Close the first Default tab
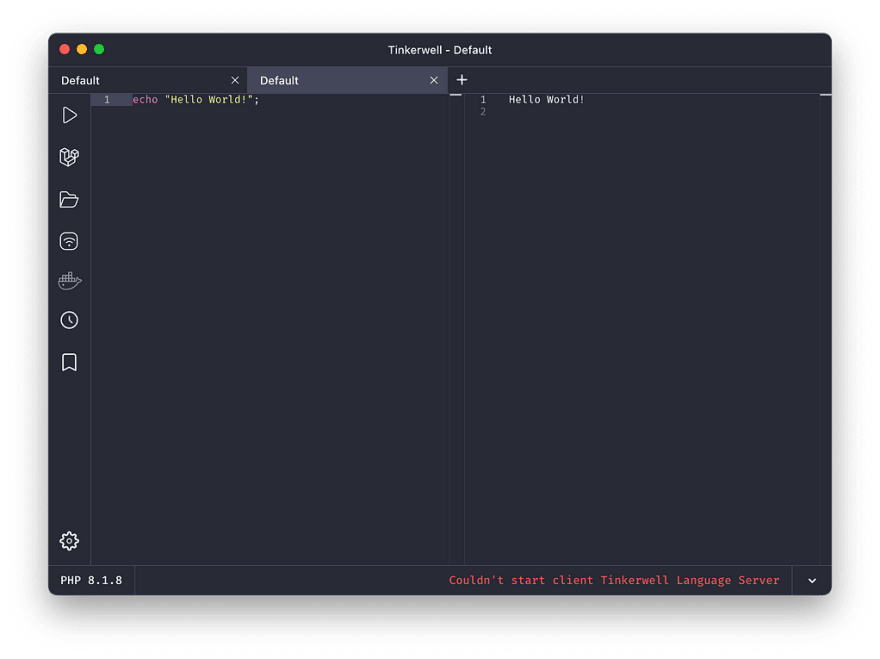Screen dimensions: 880x659 pyautogui.click(x=235, y=80)
